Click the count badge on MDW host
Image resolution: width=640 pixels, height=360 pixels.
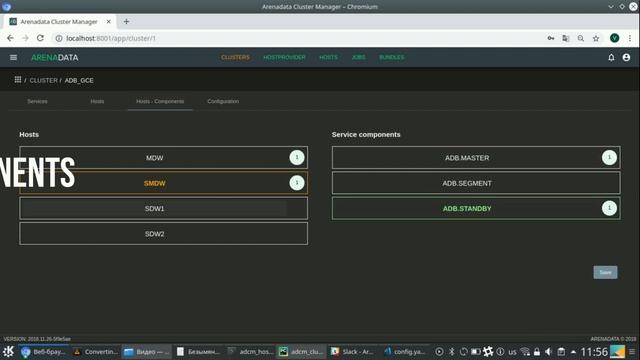click(x=297, y=157)
